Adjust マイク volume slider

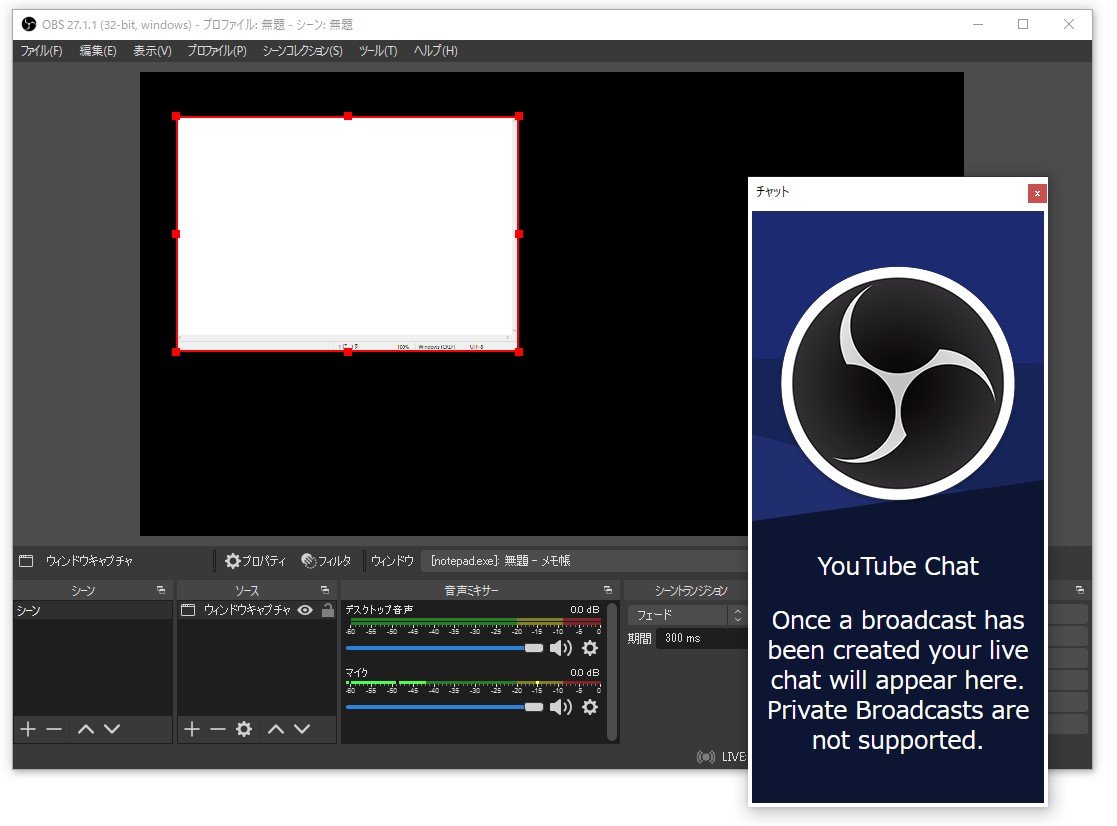445,707
